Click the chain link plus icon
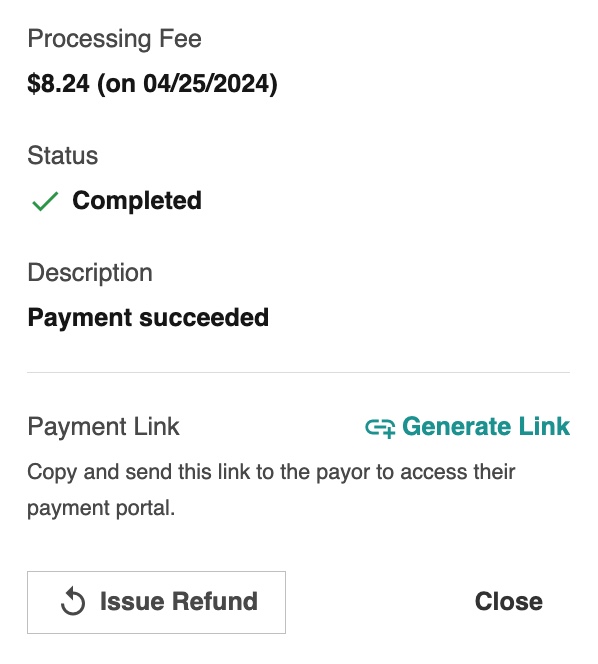The width and height of the screenshot is (598, 664). coord(380,428)
